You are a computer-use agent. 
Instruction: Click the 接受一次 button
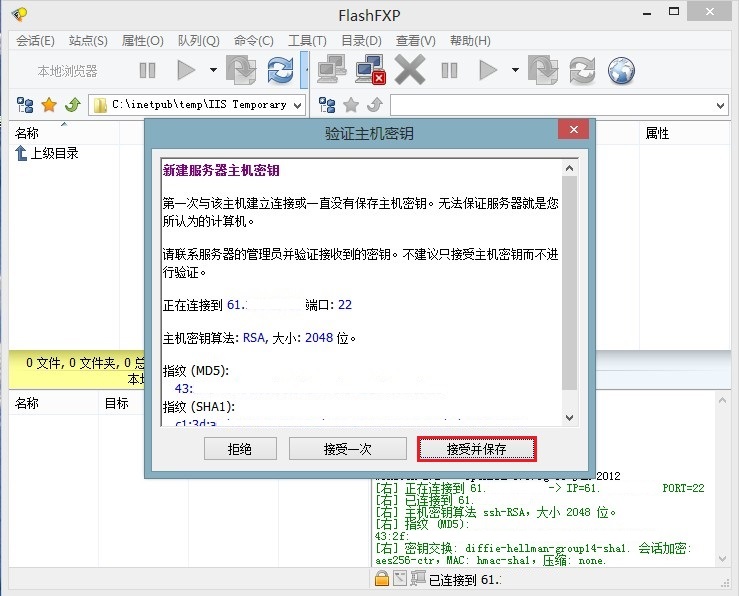tap(349, 449)
